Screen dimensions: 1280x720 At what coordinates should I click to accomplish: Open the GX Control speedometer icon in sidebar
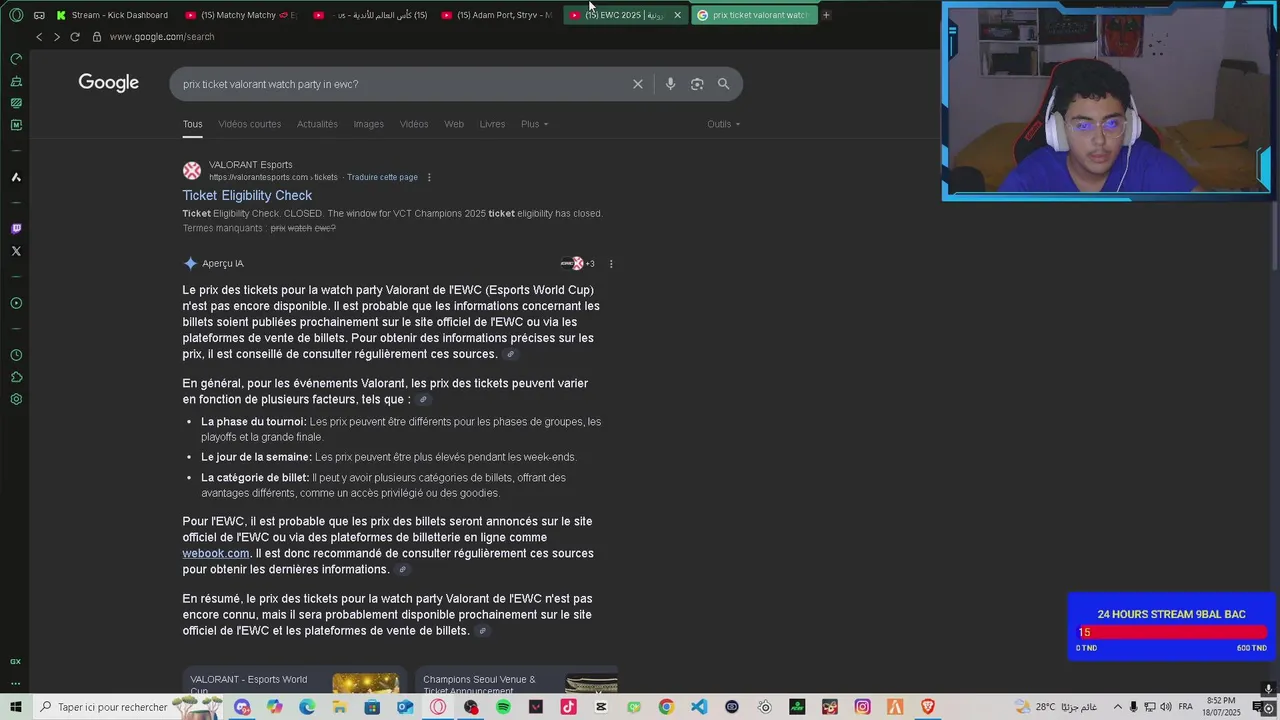tap(16, 59)
